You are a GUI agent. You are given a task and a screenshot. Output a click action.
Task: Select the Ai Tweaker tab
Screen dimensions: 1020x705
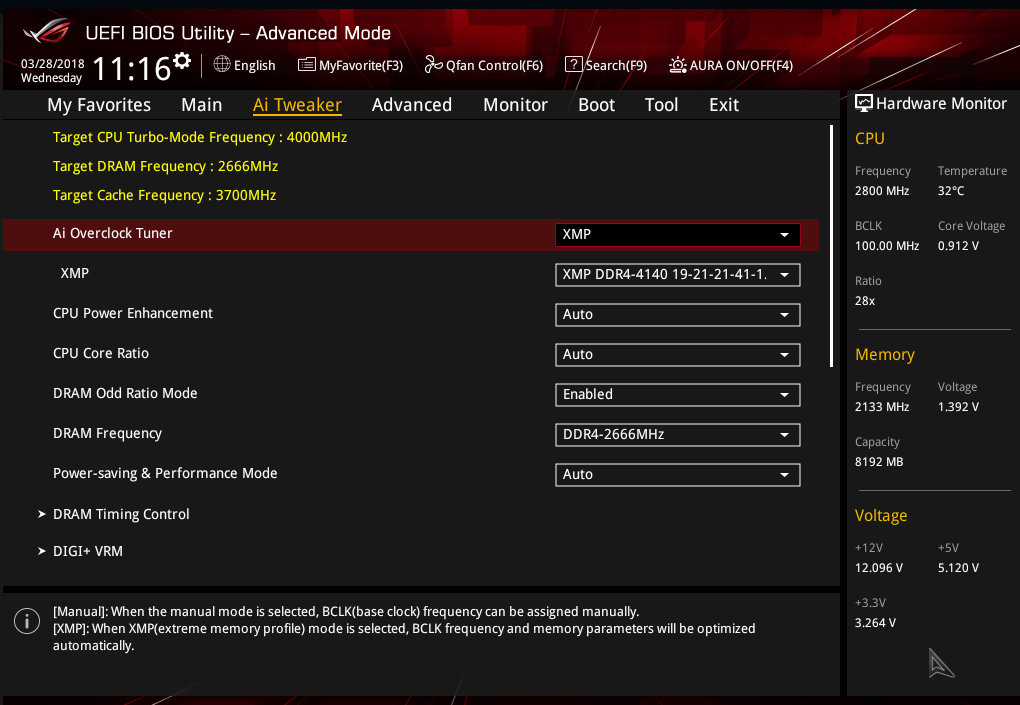point(297,105)
